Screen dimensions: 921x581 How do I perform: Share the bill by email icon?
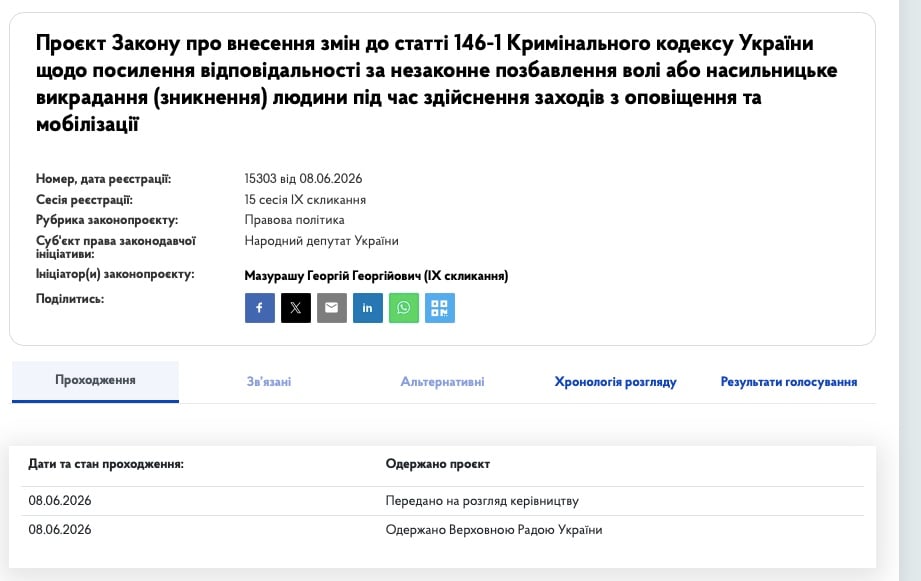332,308
